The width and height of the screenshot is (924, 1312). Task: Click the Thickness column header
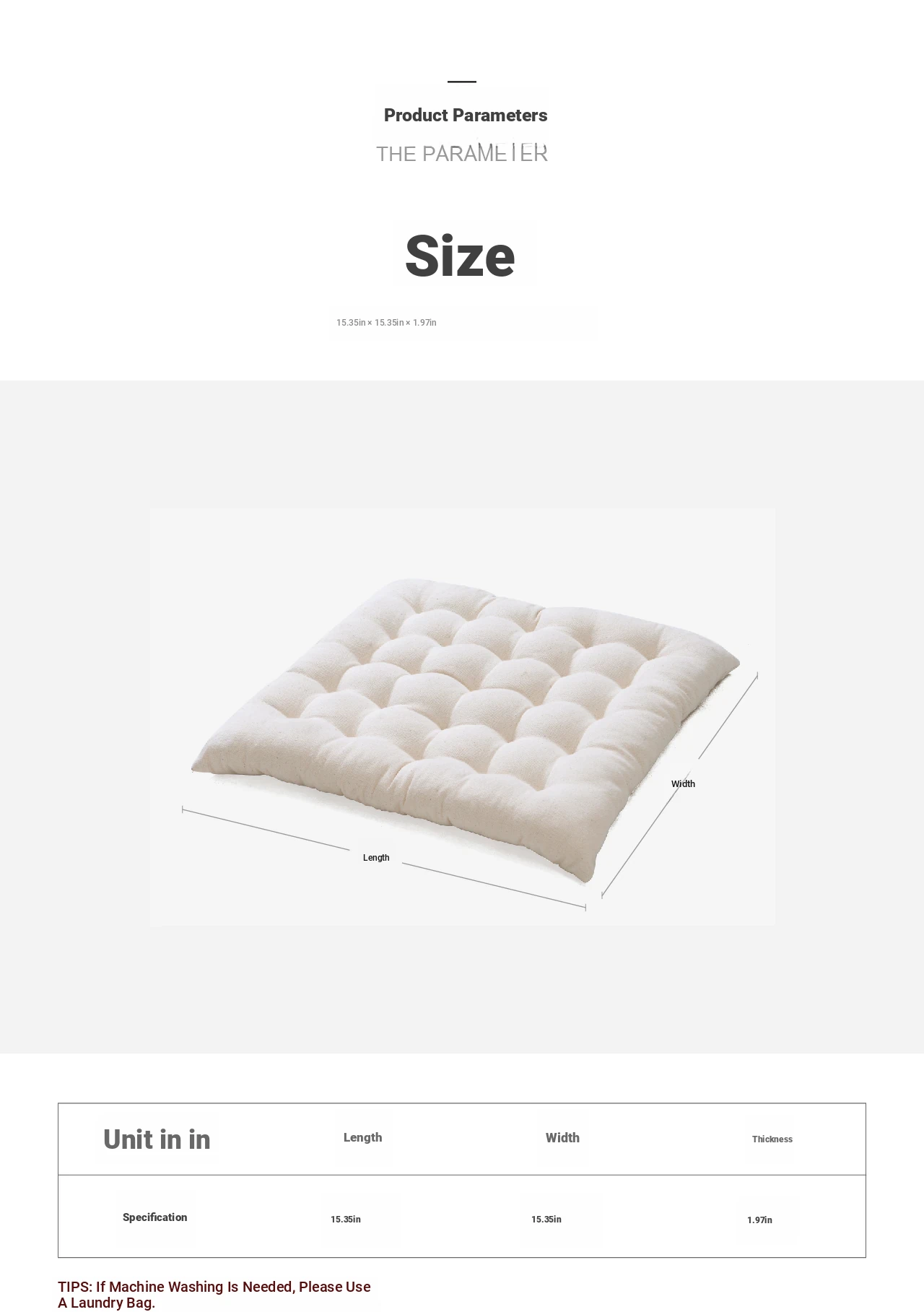[x=772, y=1139]
